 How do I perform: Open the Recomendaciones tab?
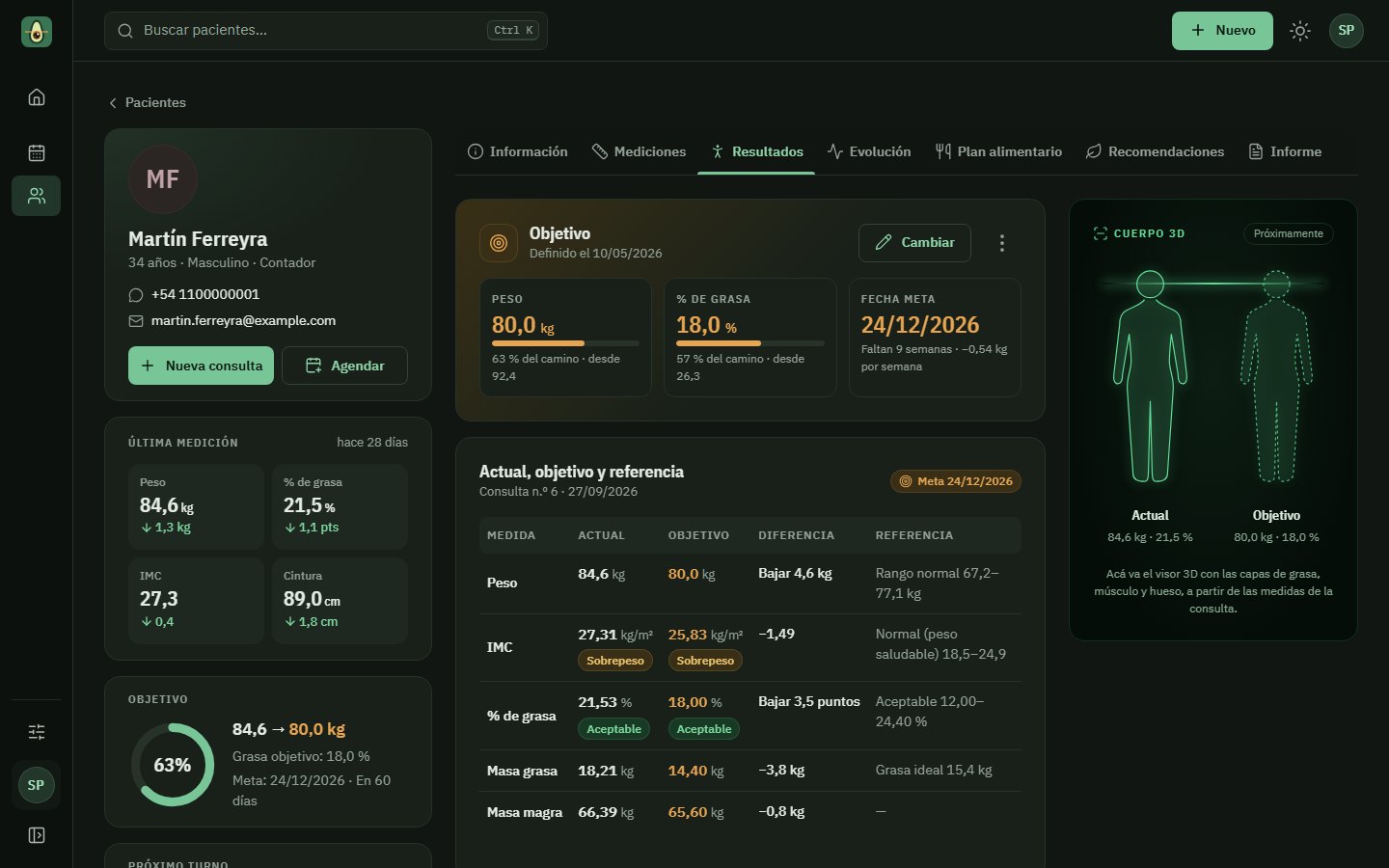1155,151
